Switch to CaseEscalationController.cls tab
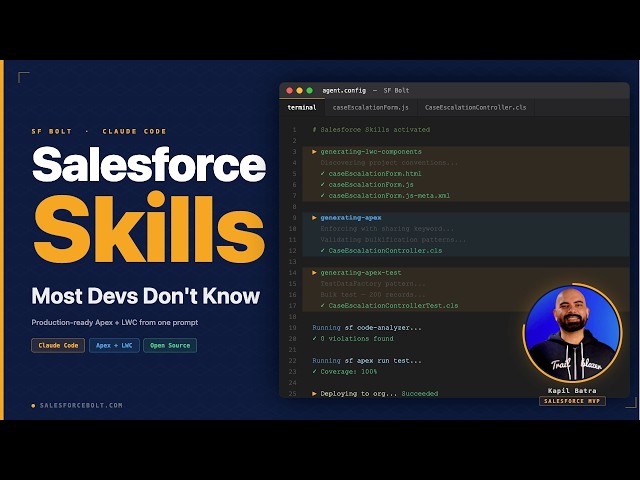The width and height of the screenshot is (640, 480). [476, 108]
